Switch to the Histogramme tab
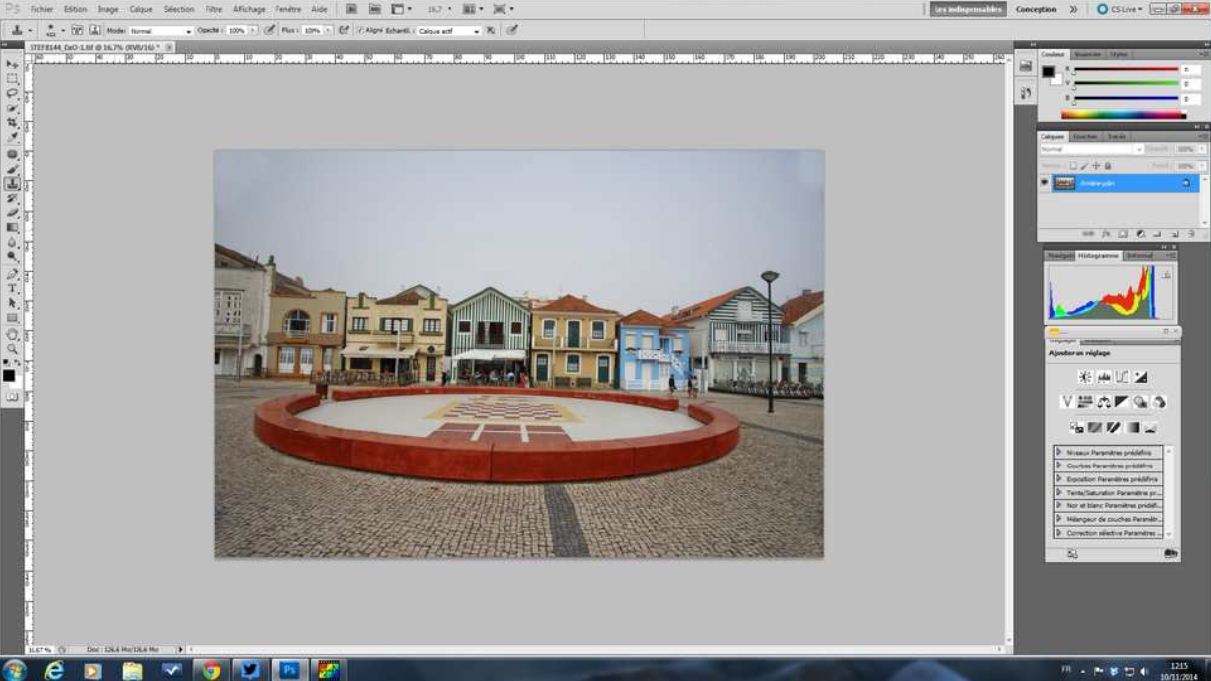Screen dimensions: 1211x681 coord(1098,256)
